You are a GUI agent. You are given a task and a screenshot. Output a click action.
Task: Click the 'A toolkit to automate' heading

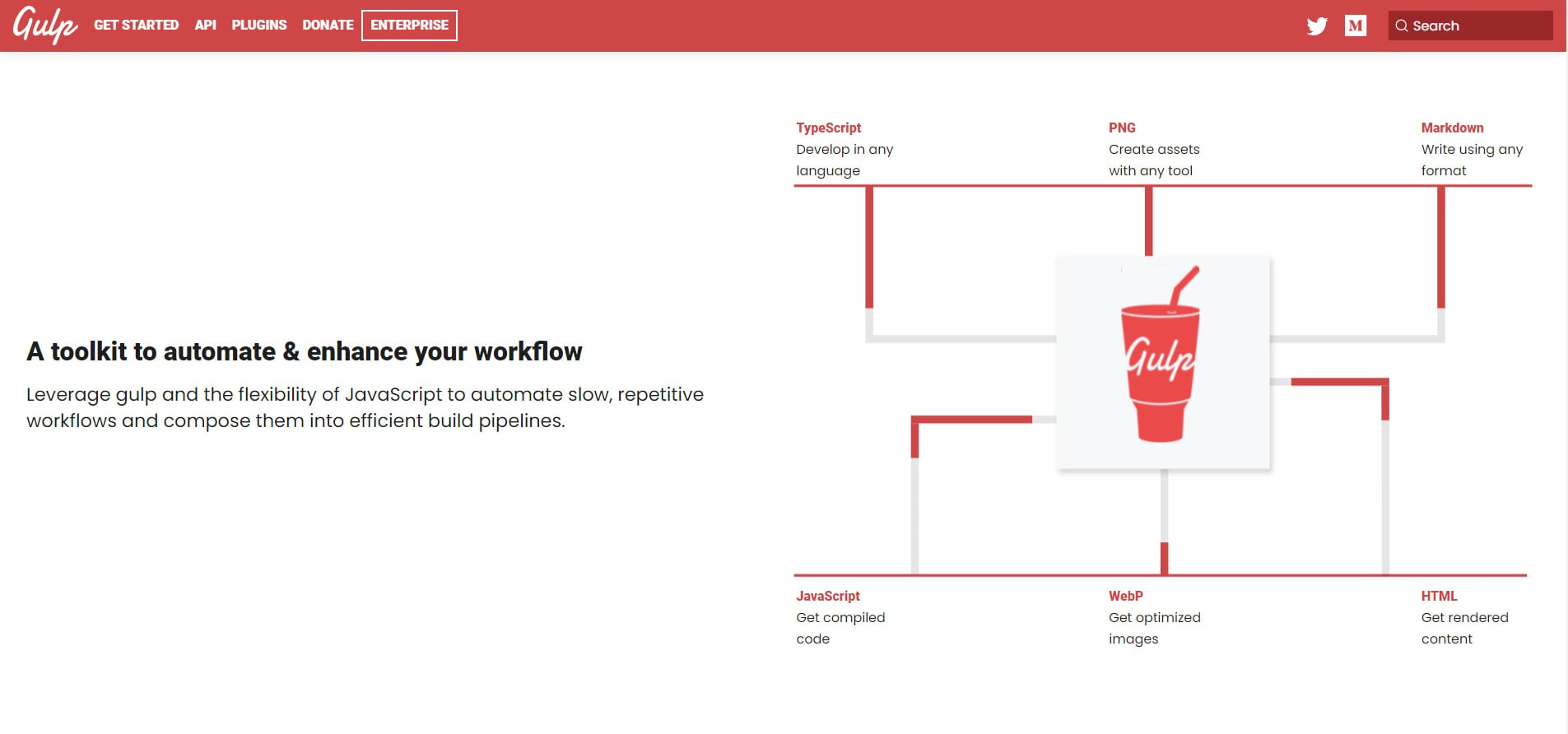[x=304, y=351]
